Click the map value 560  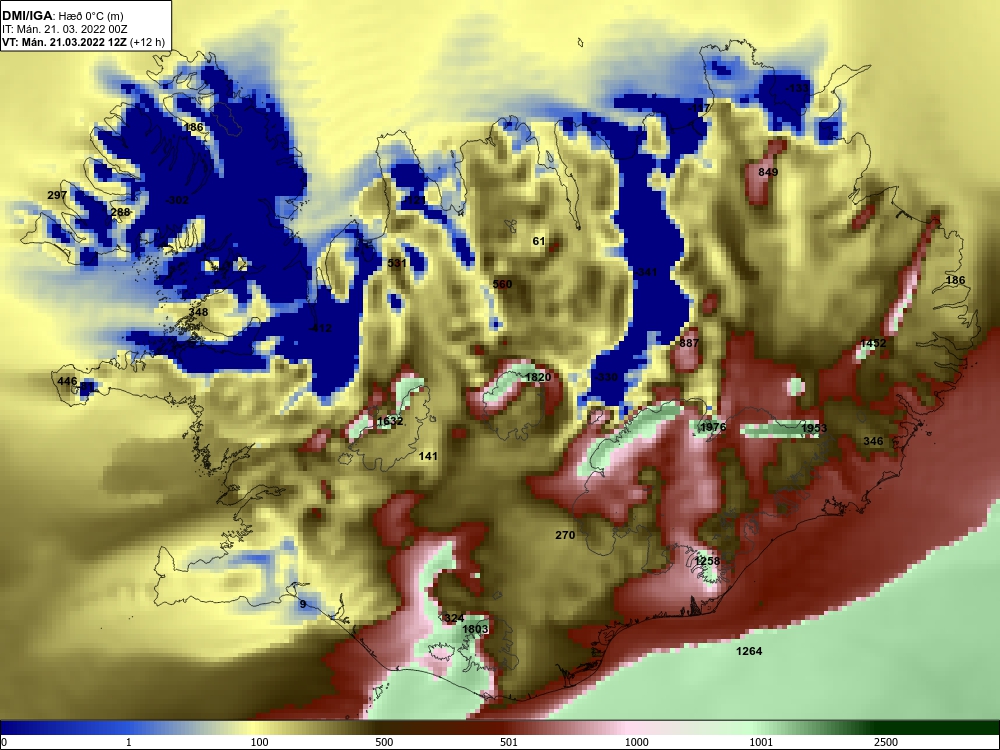pos(503,284)
